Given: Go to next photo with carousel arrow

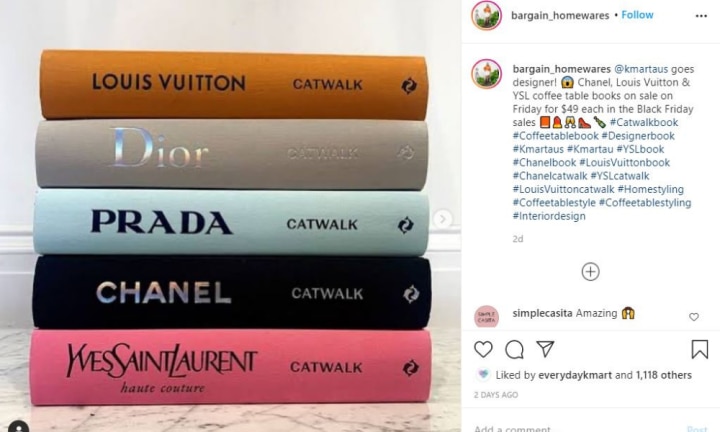Looking at the screenshot, I should pyautogui.click(x=443, y=219).
